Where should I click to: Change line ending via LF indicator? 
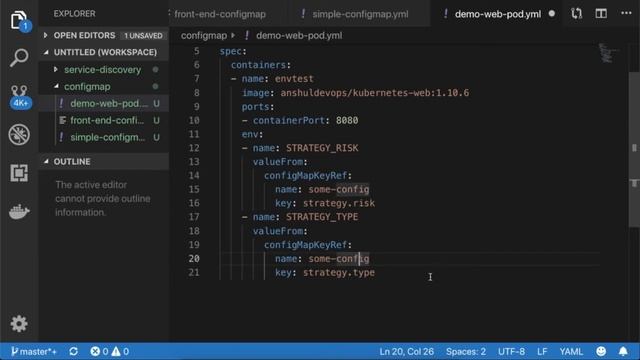tap(542, 351)
